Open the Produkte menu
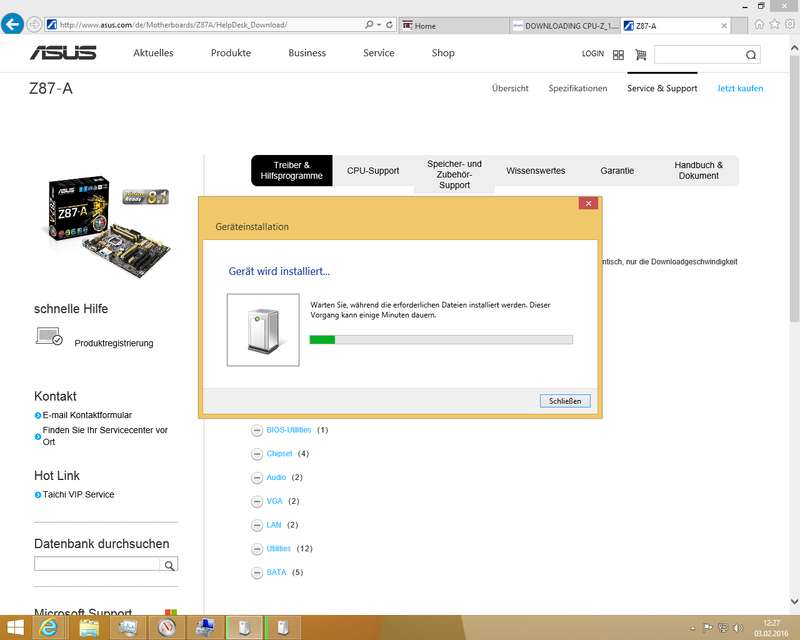Screen dimensions: 800x640 tap(231, 53)
